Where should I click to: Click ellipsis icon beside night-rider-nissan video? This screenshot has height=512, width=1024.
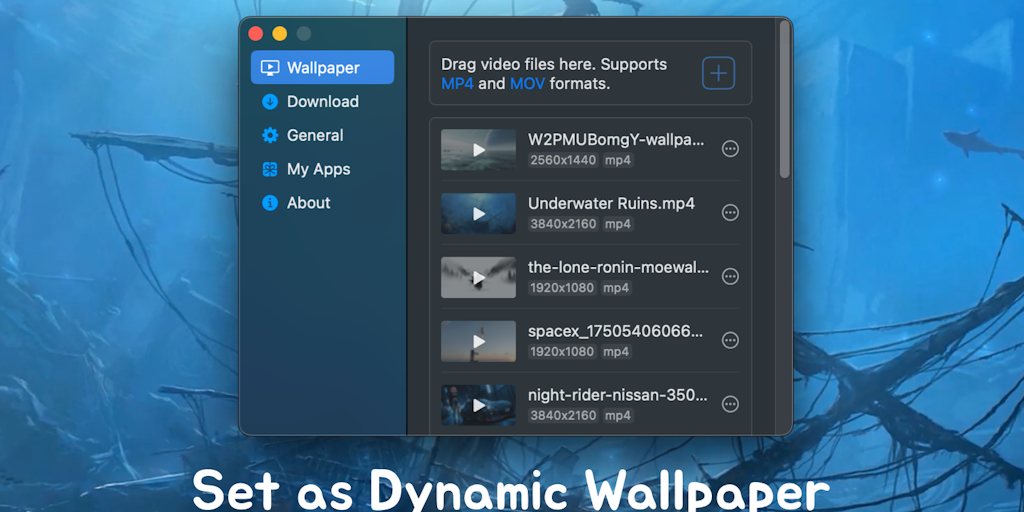click(x=730, y=404)
